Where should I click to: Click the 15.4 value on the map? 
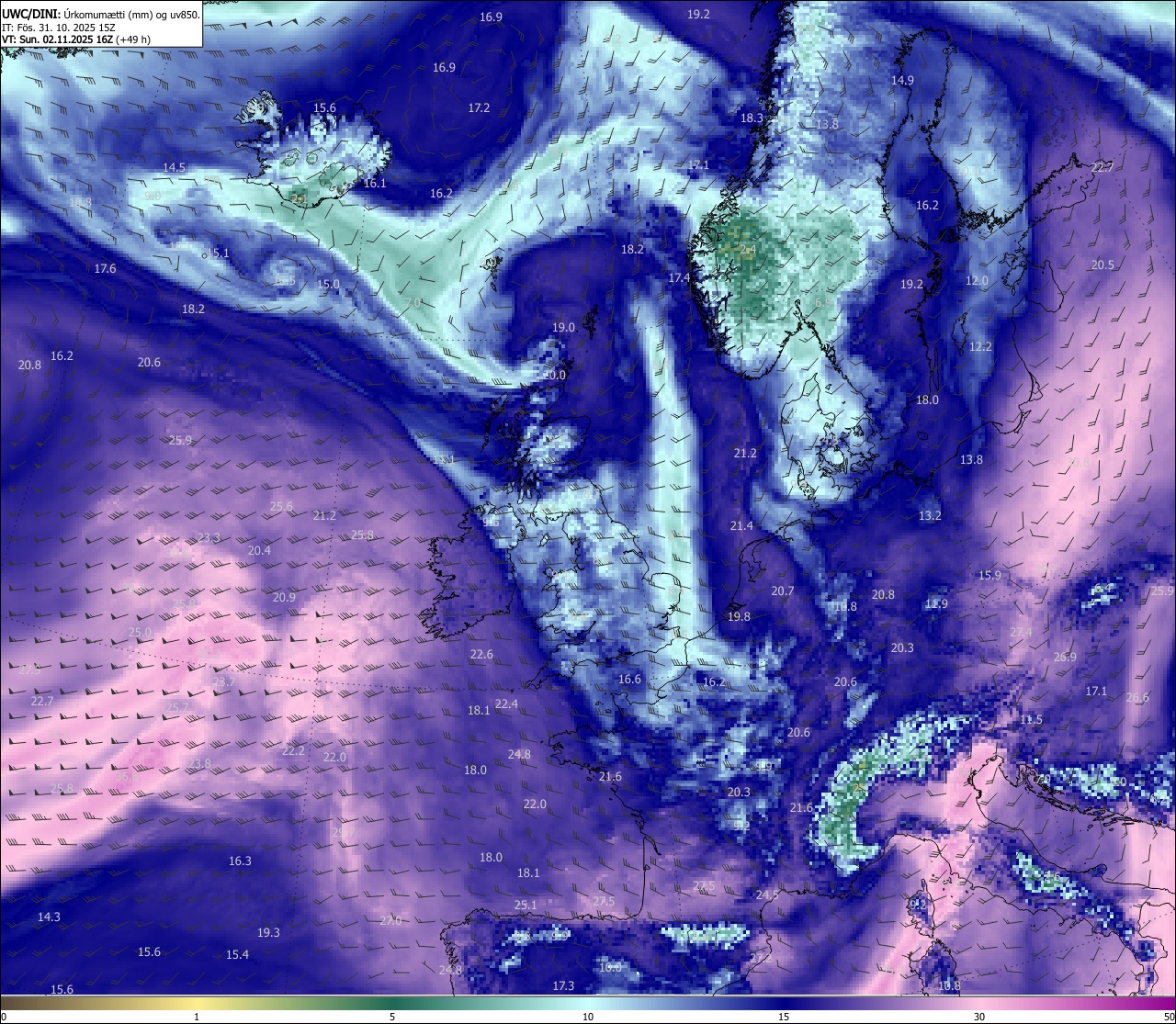pyautogui.click(x=237, y=954)
